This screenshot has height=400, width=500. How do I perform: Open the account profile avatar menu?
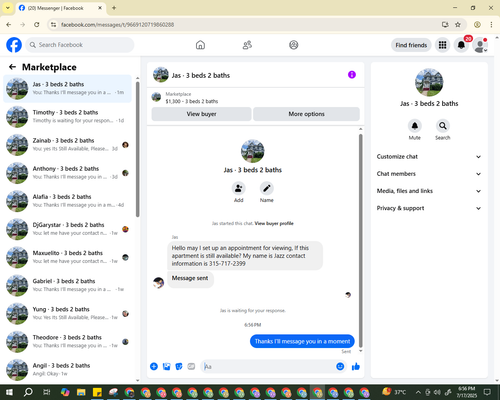(480, 45)
